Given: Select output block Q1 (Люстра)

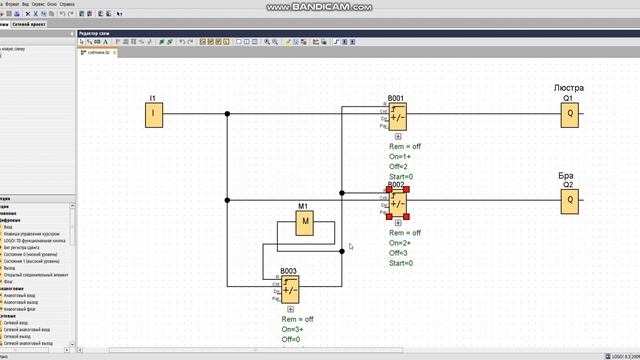Looking at the screenshot, I should click(570, 115).
